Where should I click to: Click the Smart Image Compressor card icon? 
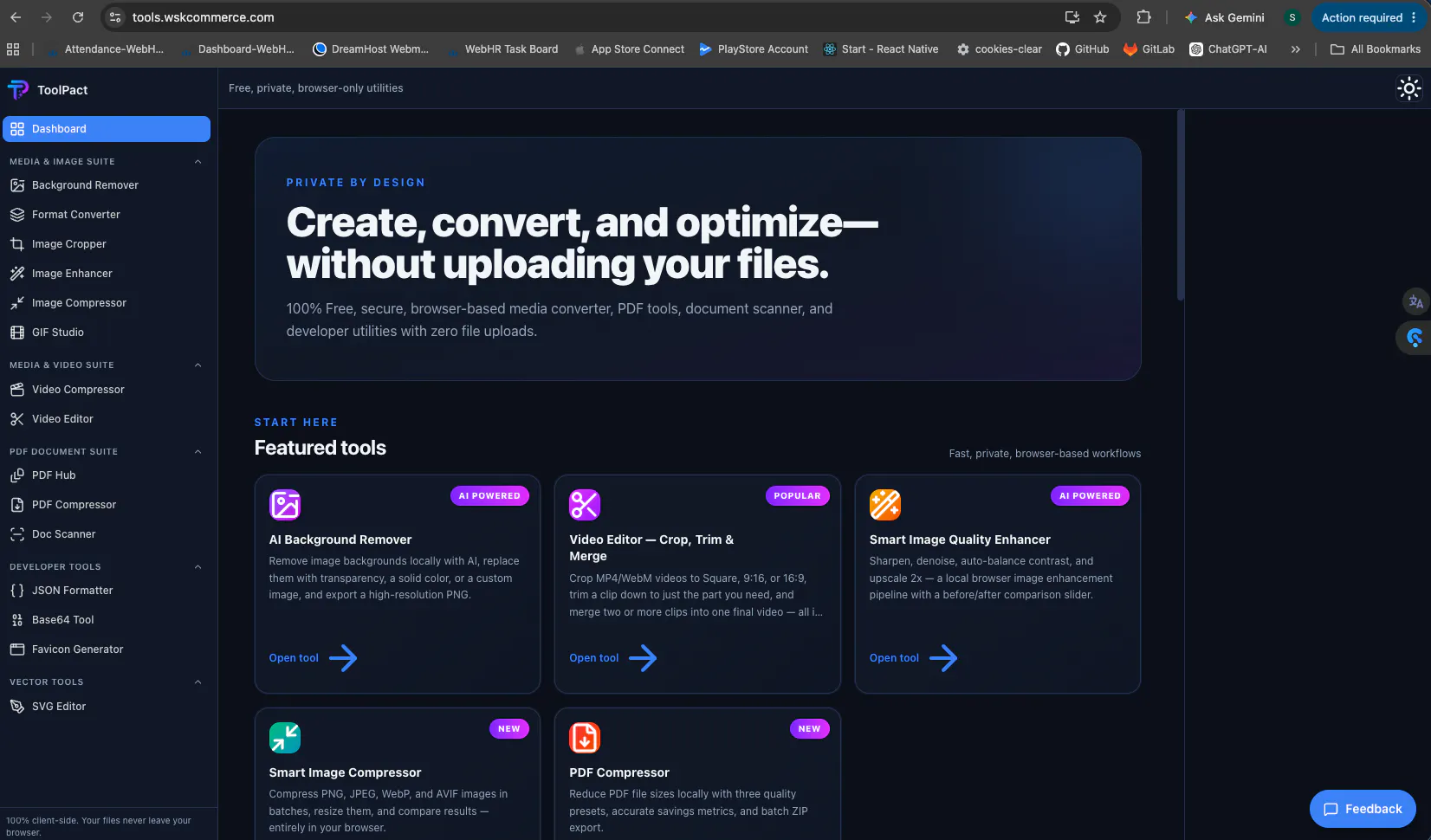click(x=285, y=737)
